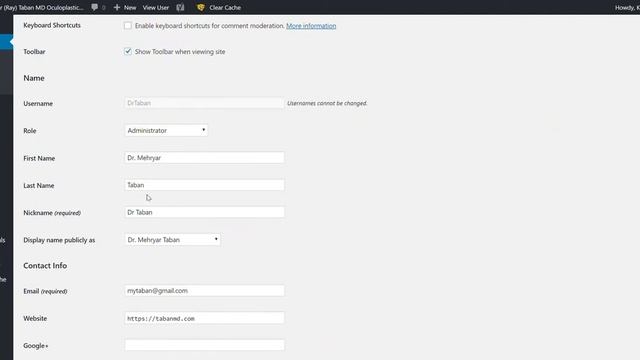Open the Display name publicly as dropdown
This screenshot has height=360, width=640.
coord(173,240)
